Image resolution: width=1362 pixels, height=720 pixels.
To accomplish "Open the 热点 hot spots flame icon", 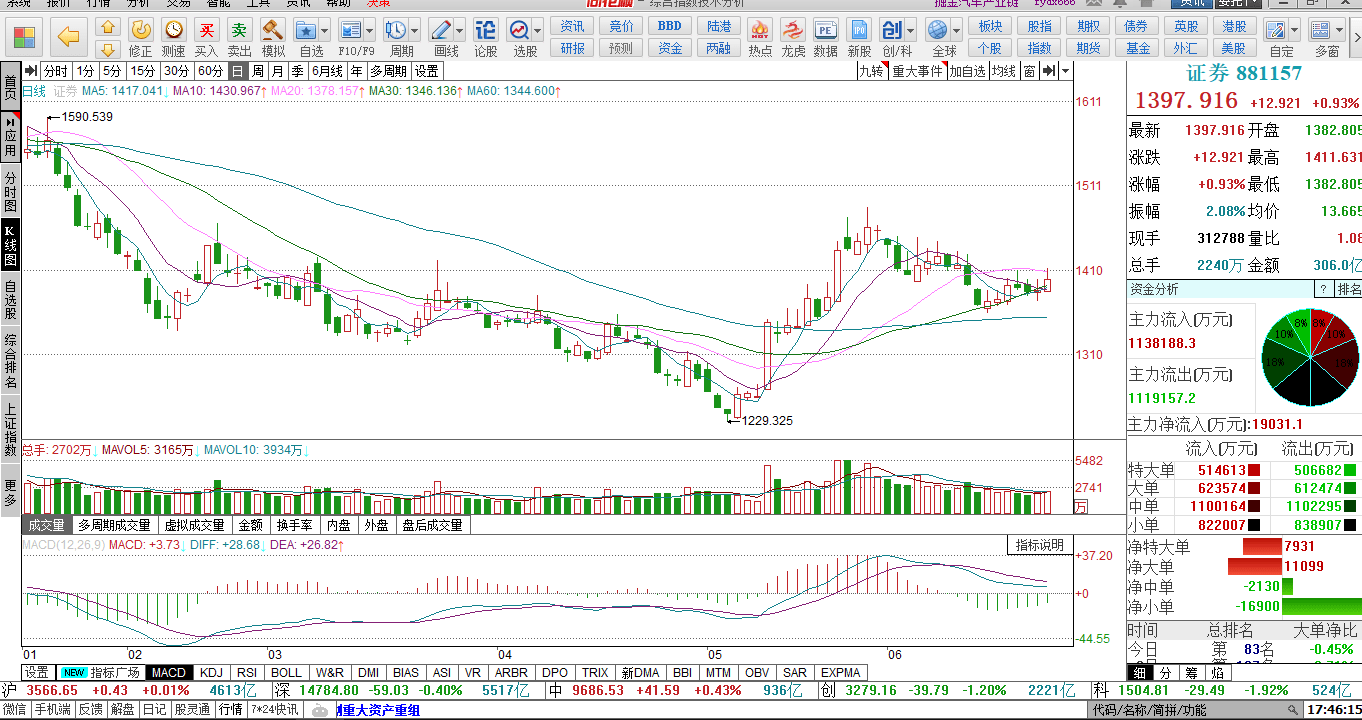I will pyautogui.click(x=760, y=37).
